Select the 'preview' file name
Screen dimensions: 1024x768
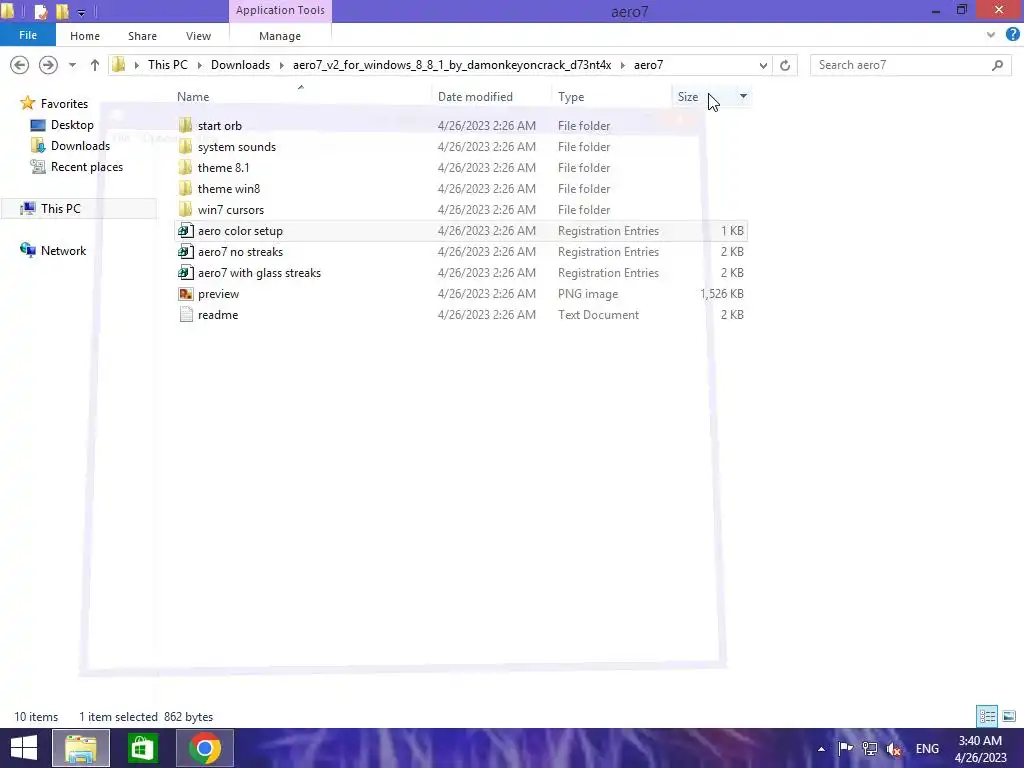click(218, 294)
